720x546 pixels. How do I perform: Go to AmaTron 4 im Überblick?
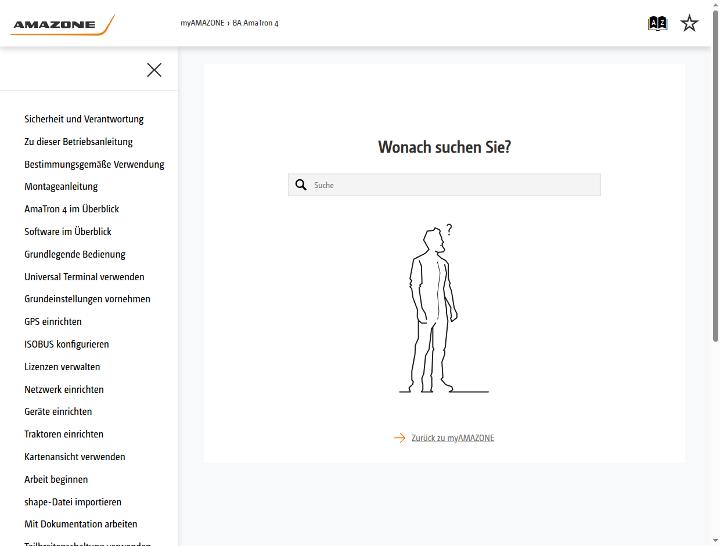pyautogui.click(x=72, y=209)
